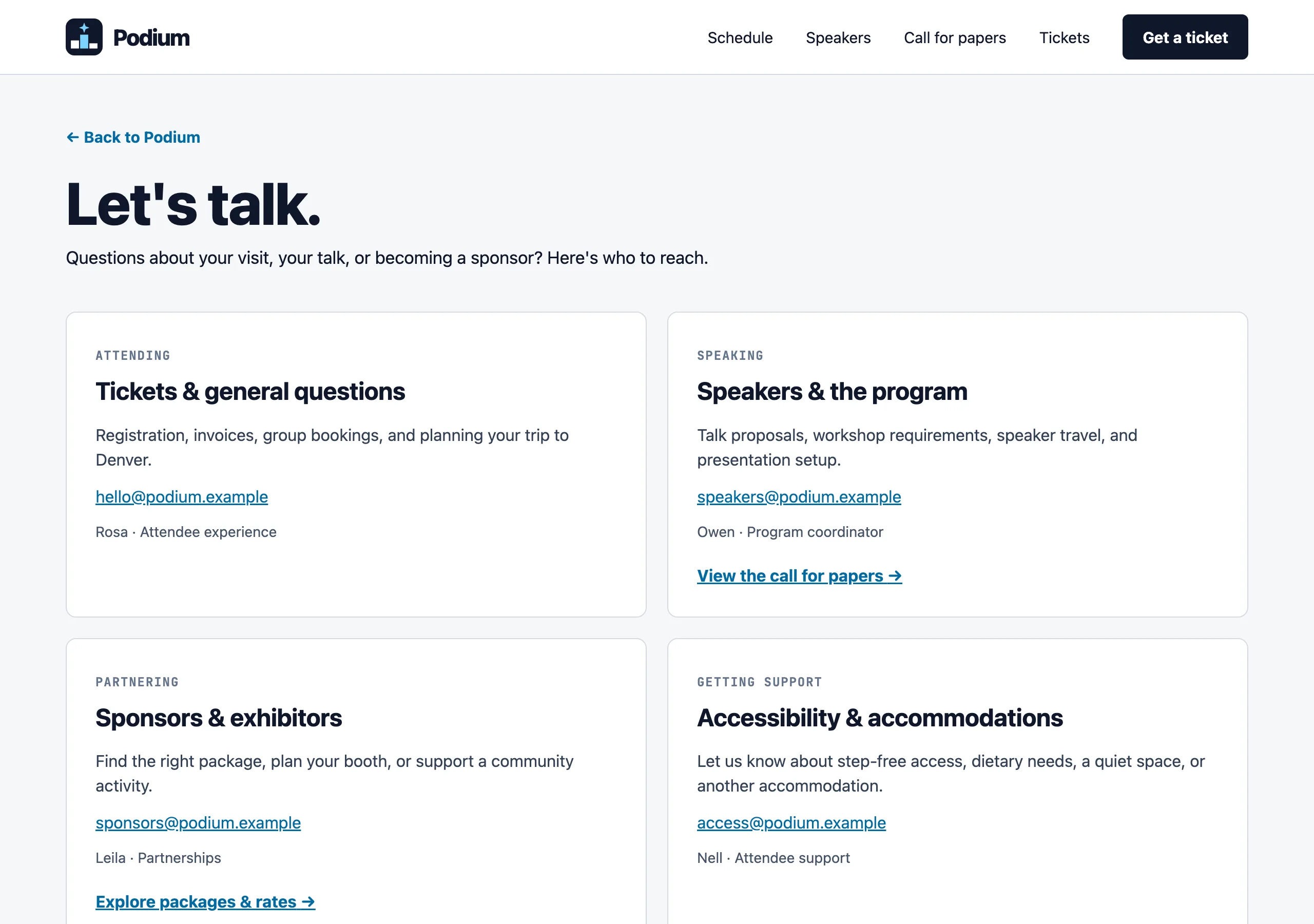Open the Tickets nav item
This screenshot has width=1314, height=924.
pyautogui.click(x=1064, y=38)
